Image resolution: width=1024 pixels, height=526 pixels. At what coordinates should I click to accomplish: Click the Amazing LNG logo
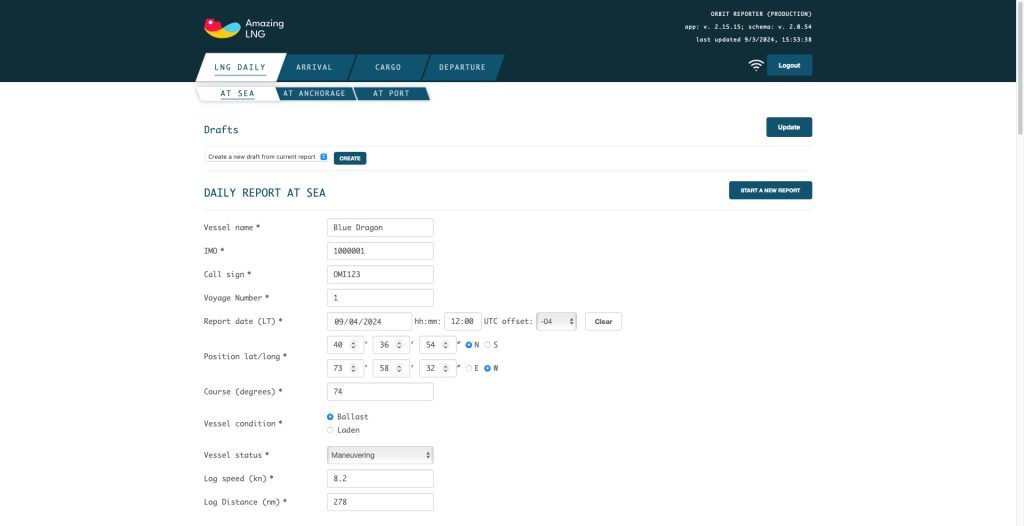[244, 28]
